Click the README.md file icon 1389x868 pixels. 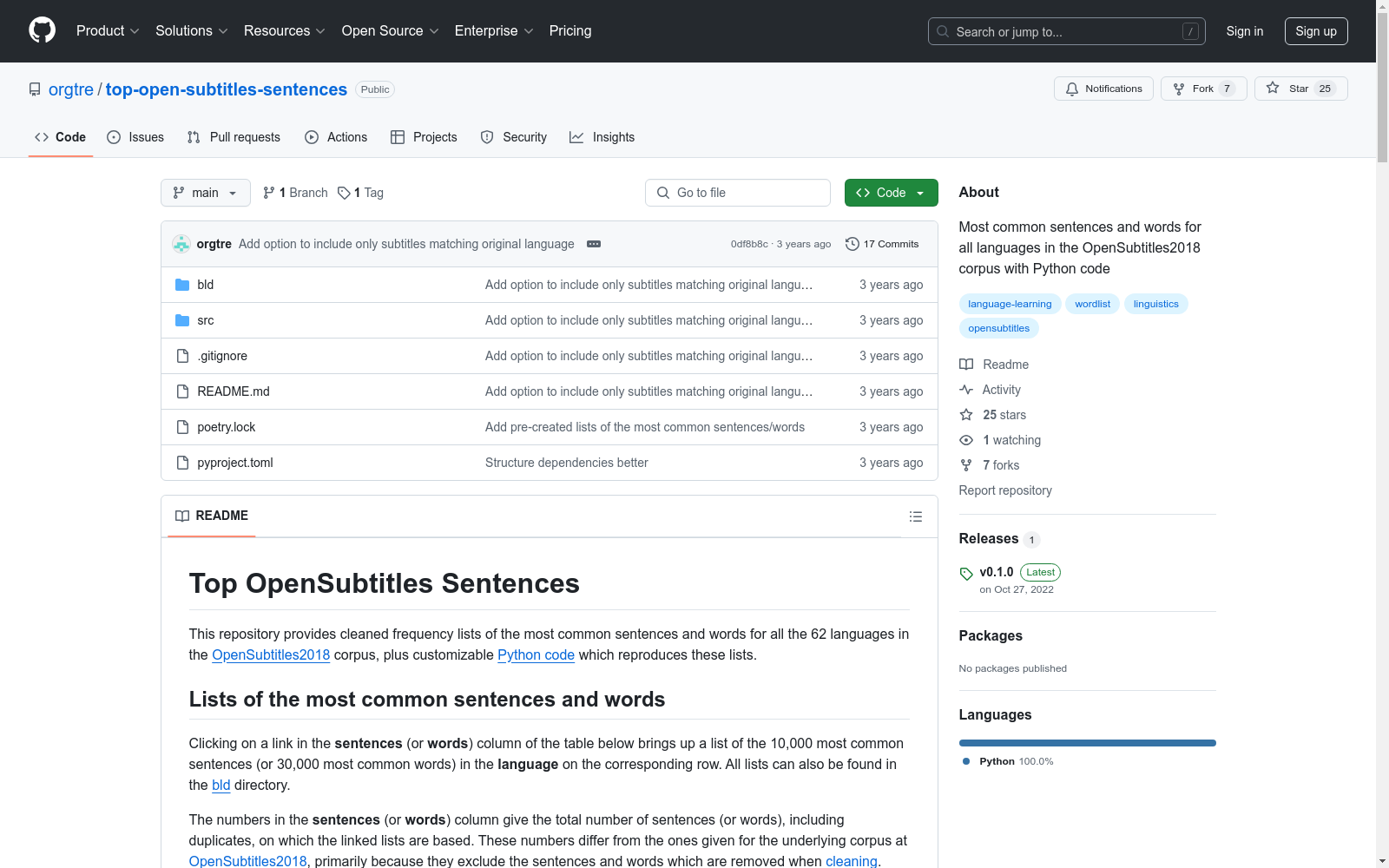[x=182, y=391]
